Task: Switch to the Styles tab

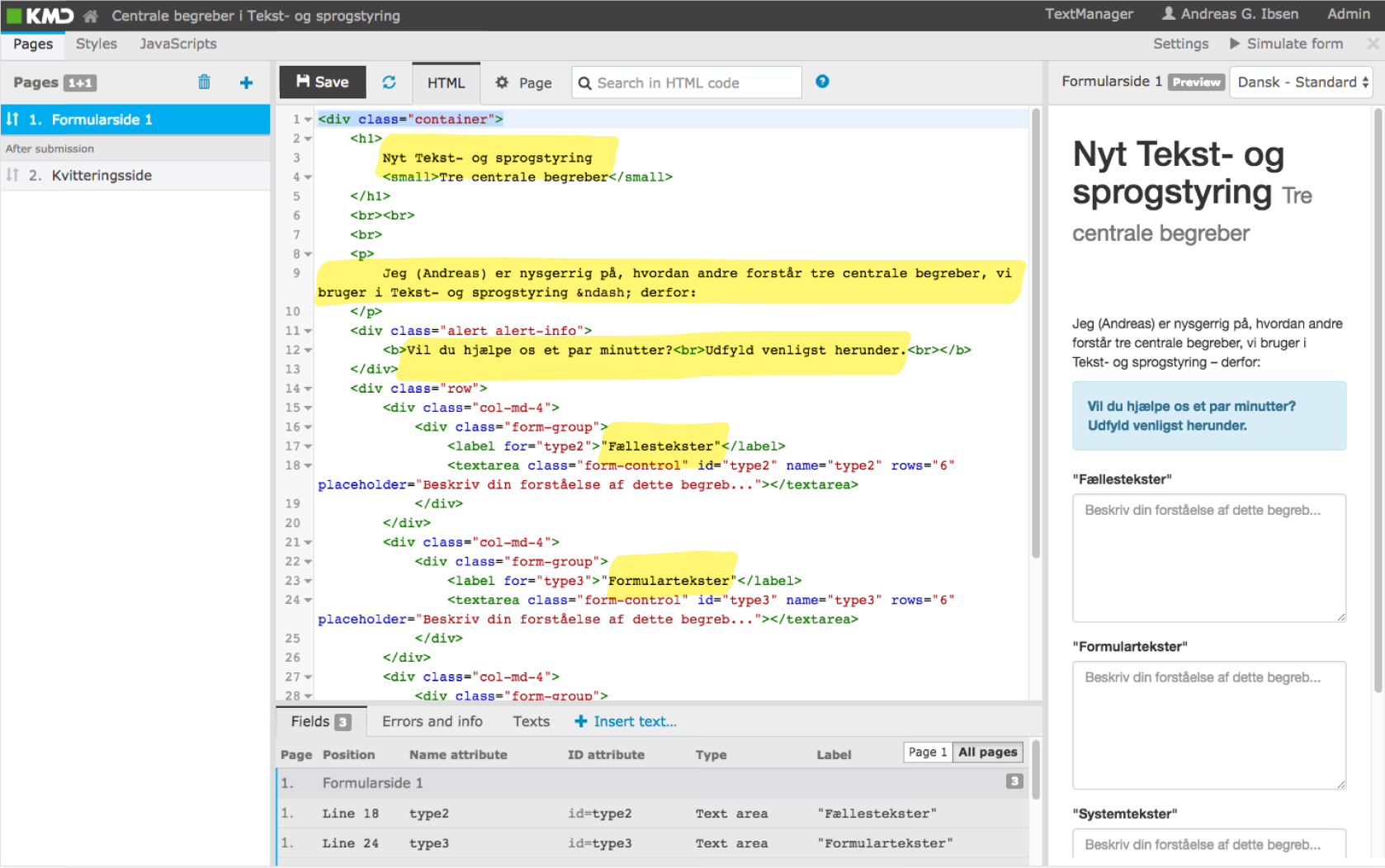Action: 96,44
